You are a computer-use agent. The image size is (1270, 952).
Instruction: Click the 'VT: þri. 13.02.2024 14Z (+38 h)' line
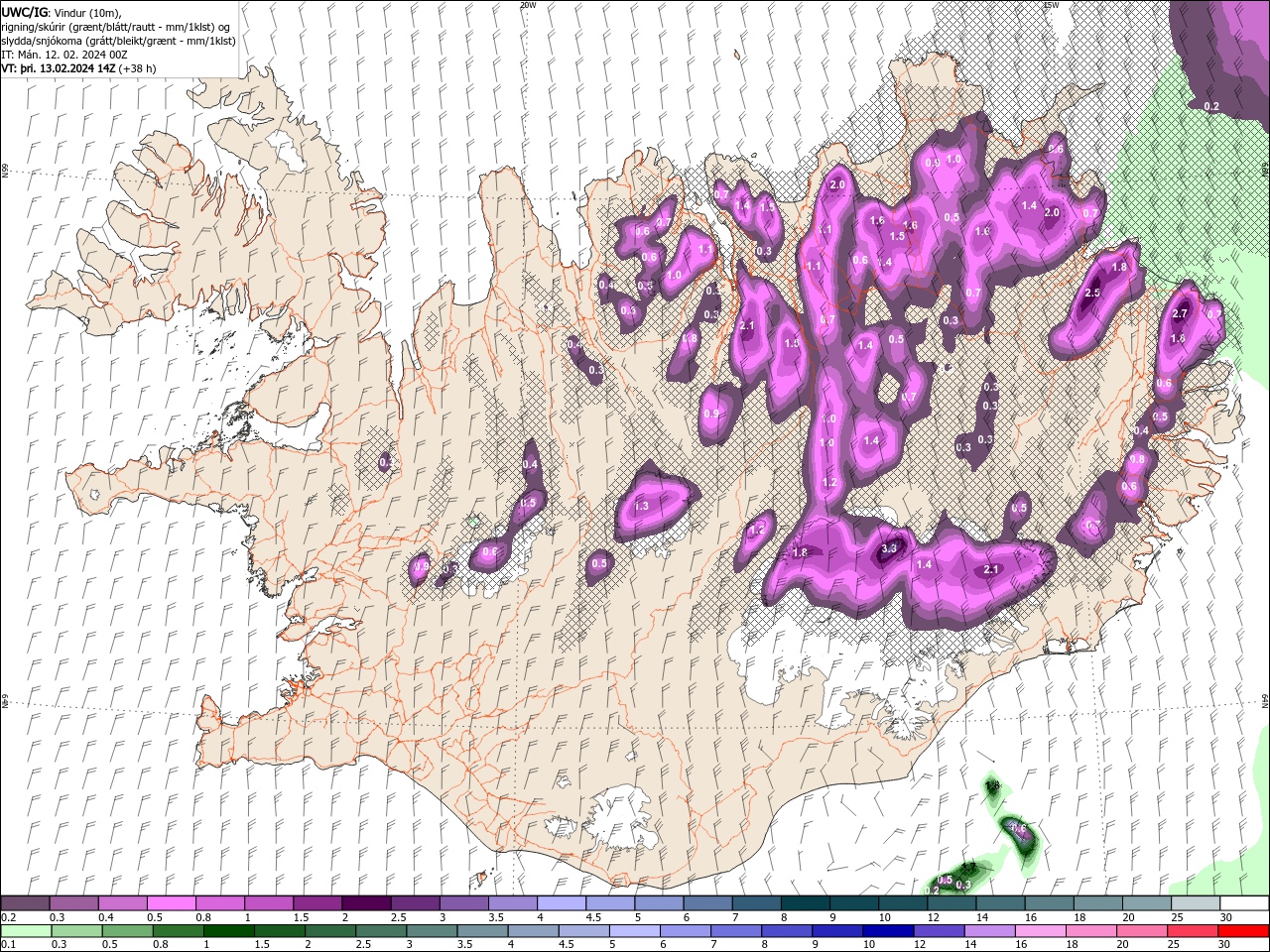point(79,68)
